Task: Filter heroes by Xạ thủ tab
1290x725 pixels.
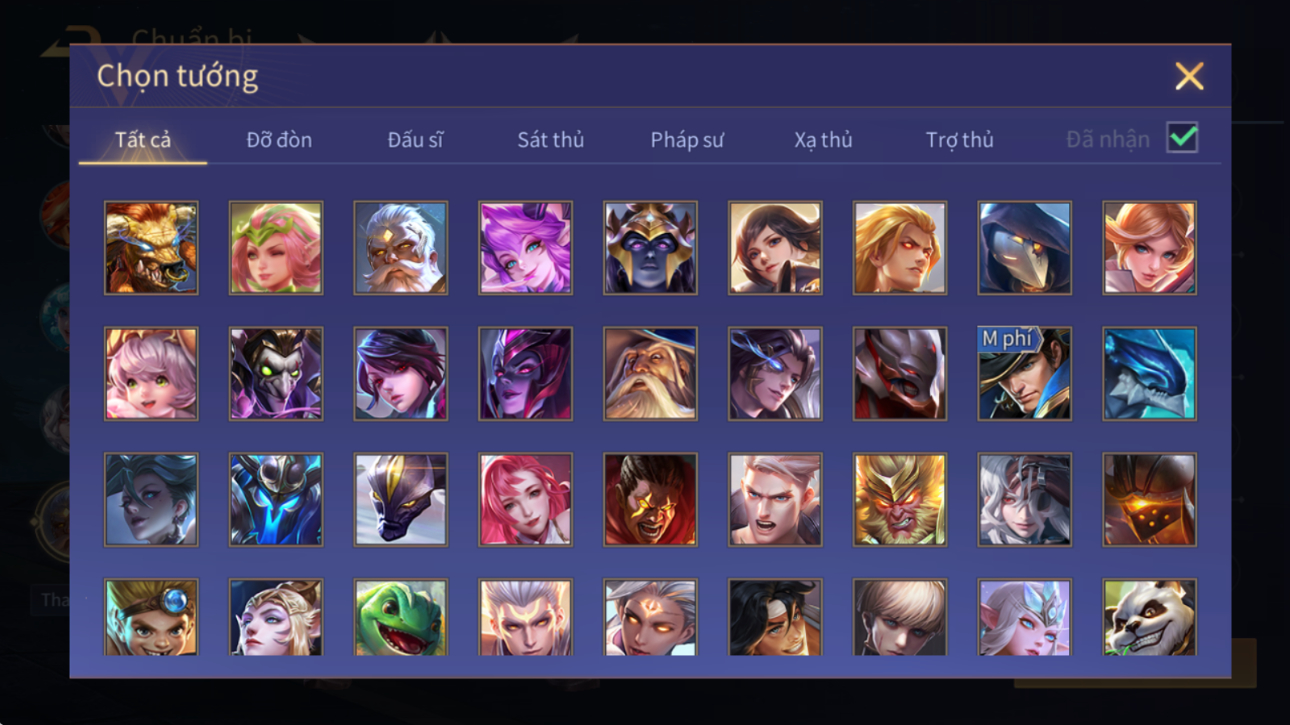Action: [823, 140]
